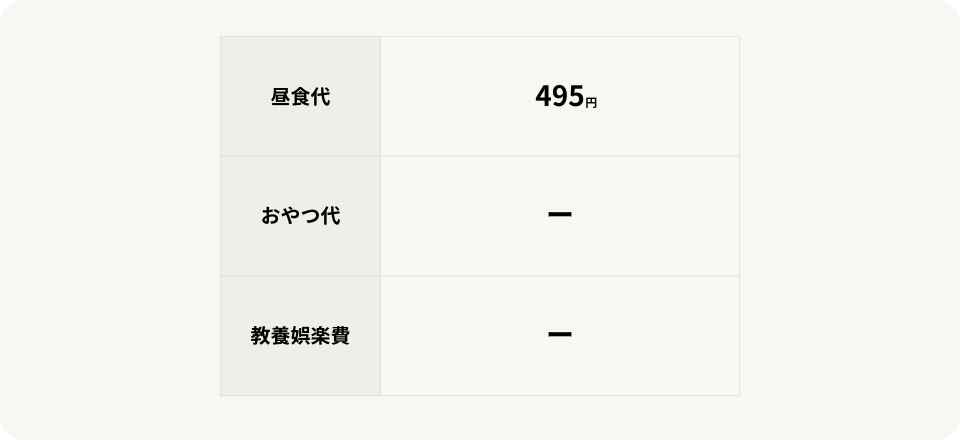Click the 代 character in 昼食代
960x440 pixels.
click(x=320, y=97)
